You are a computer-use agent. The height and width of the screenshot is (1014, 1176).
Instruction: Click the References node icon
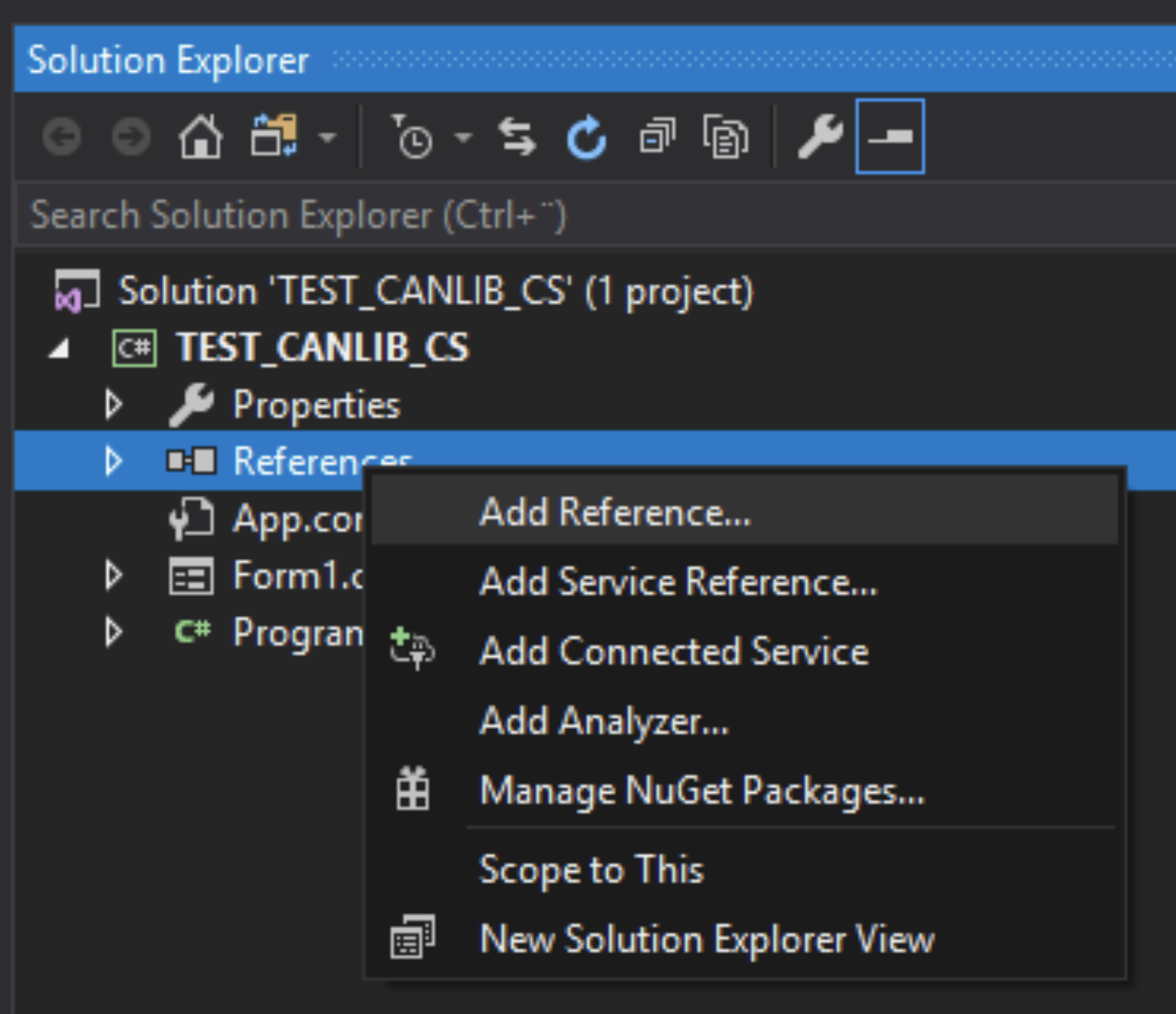191,461
